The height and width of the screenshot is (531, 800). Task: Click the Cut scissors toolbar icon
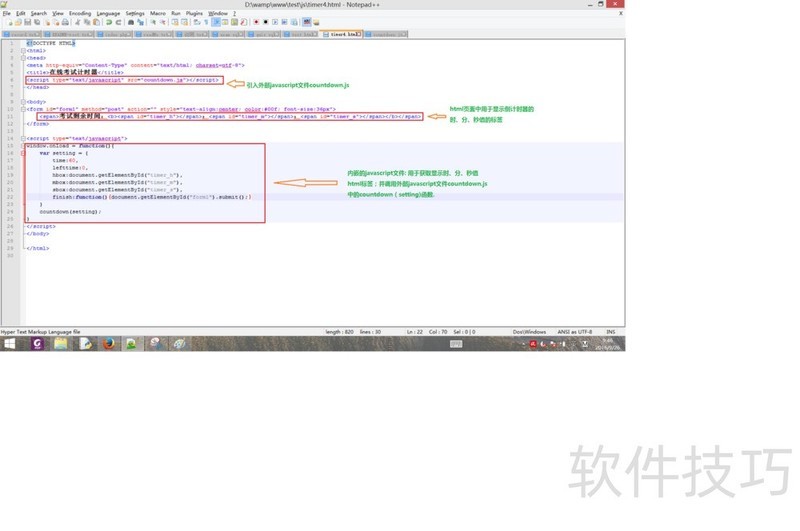[x=78, y=22]
